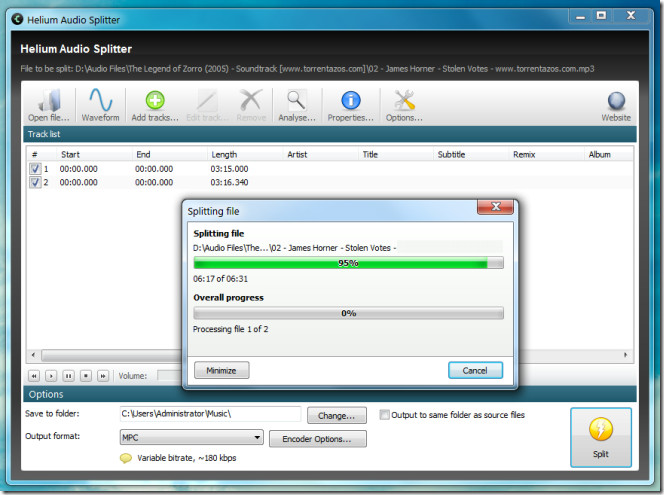The image size is (664, 495).
Task: Uncheck track 1 checkbox
Action: tap(35, 169)
